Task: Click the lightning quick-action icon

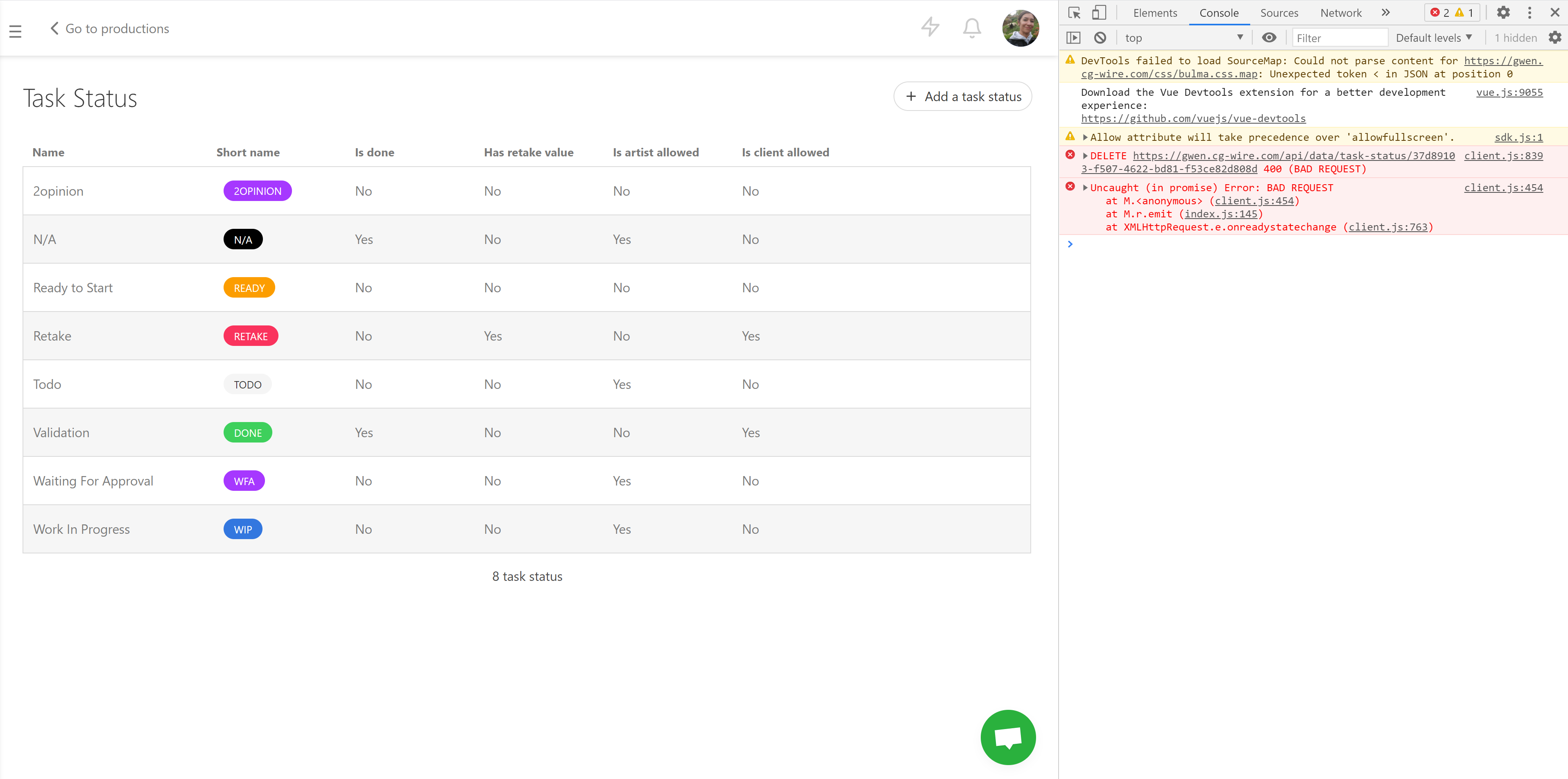Action: [x=930, y=27]
